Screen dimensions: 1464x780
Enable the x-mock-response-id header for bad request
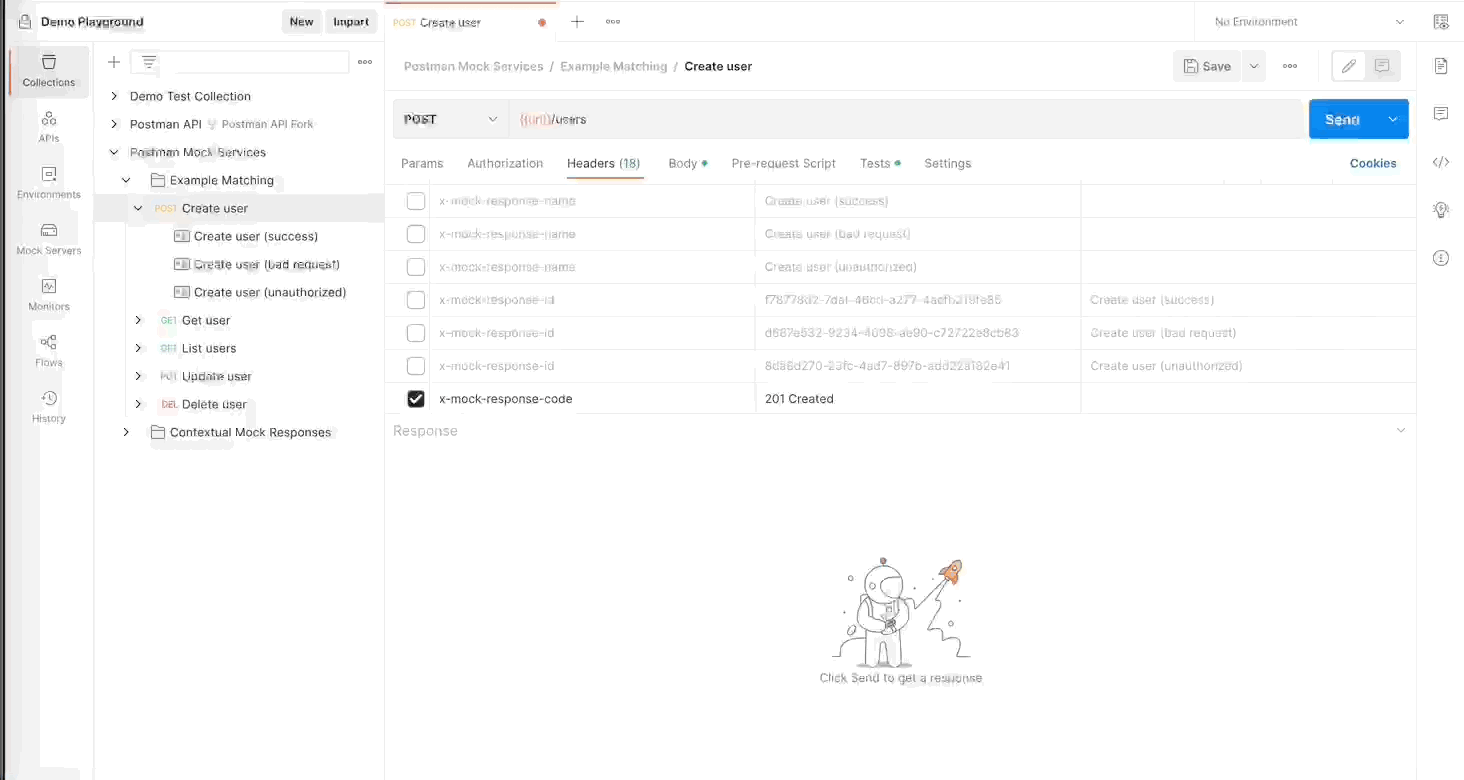(x=416, y=333)
